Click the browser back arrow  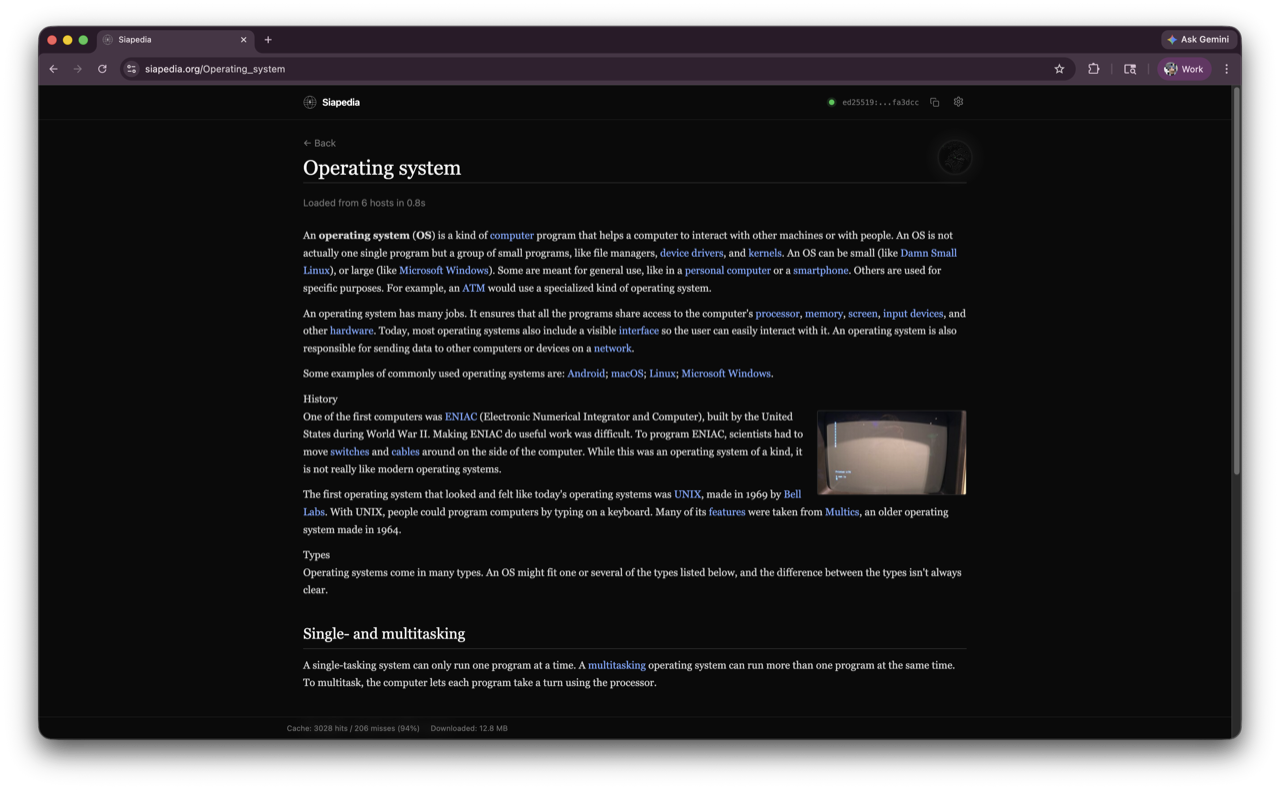pos(53,69)
